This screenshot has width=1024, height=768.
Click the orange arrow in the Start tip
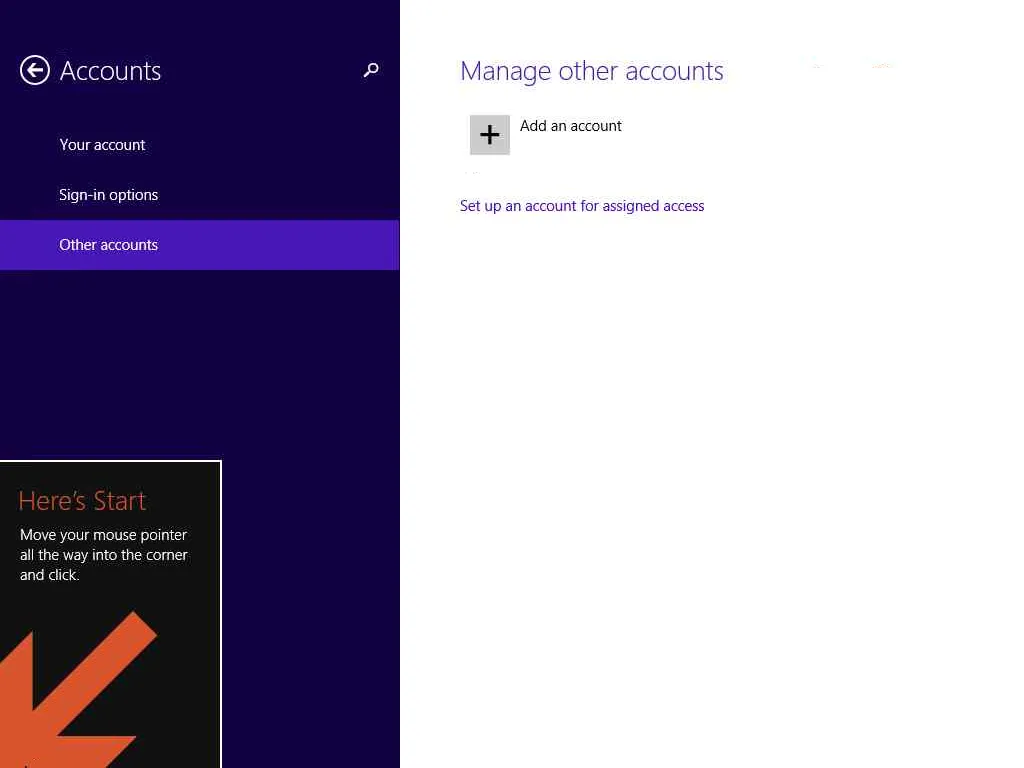(80, 690)
